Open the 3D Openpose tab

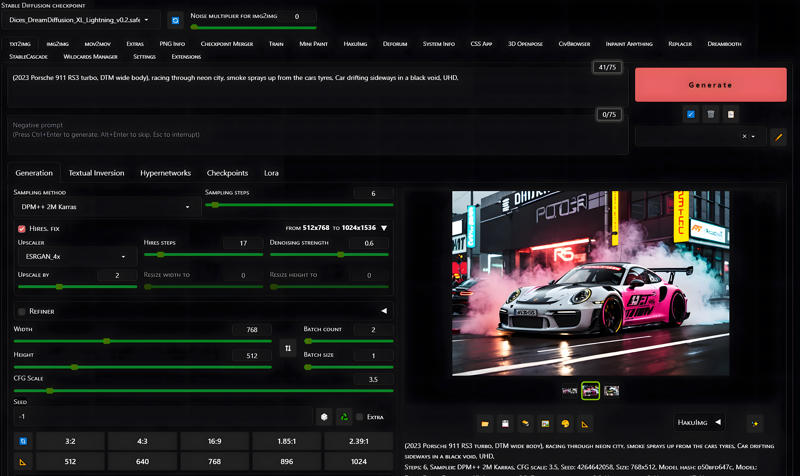[x=525, y=44]
